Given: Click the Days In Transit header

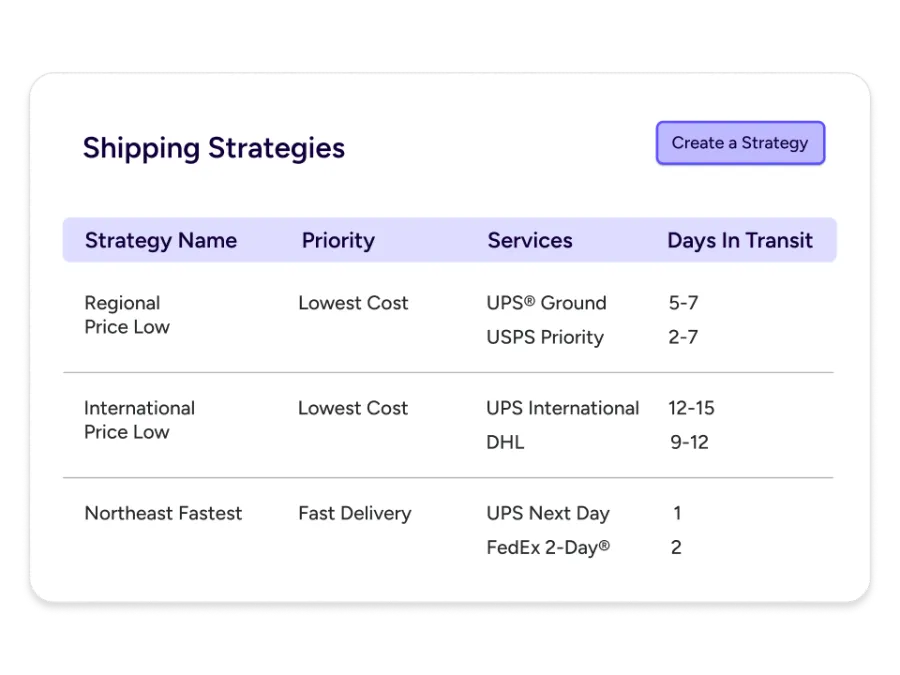Looking at the screenshot, I should (x=740, y=240).
